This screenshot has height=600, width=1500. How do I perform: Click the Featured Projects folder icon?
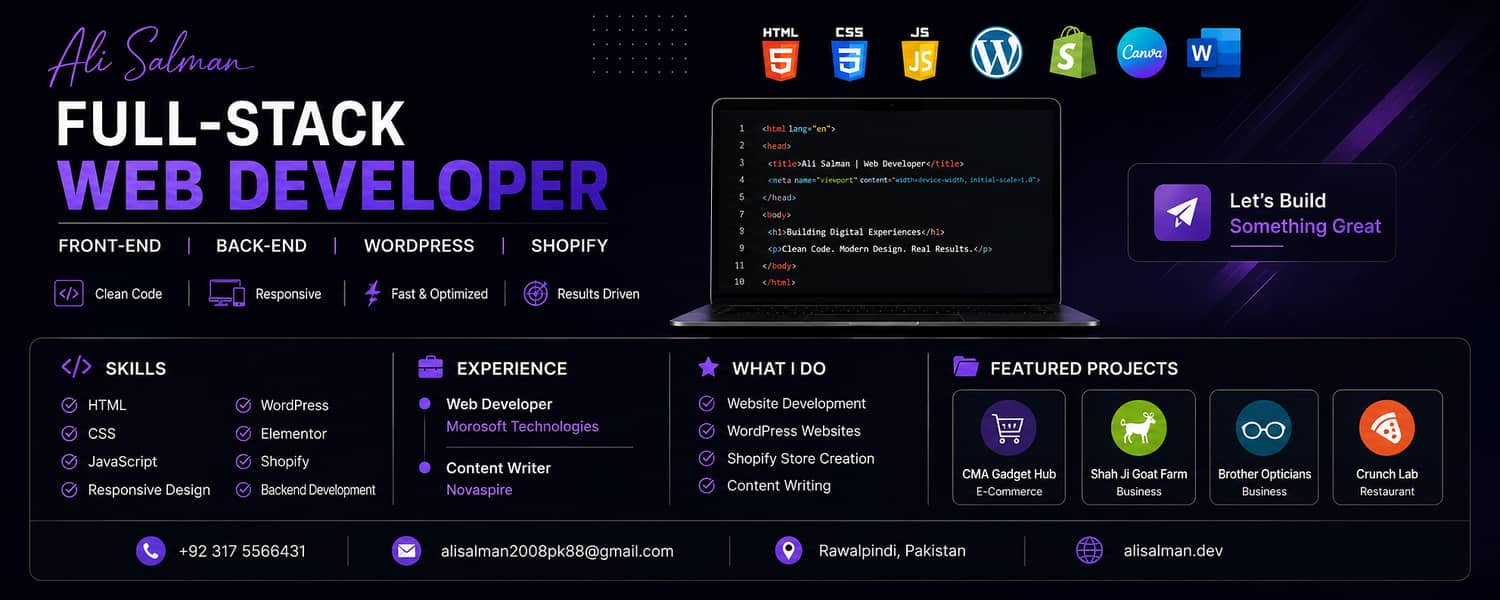click(x=965, y=367)
